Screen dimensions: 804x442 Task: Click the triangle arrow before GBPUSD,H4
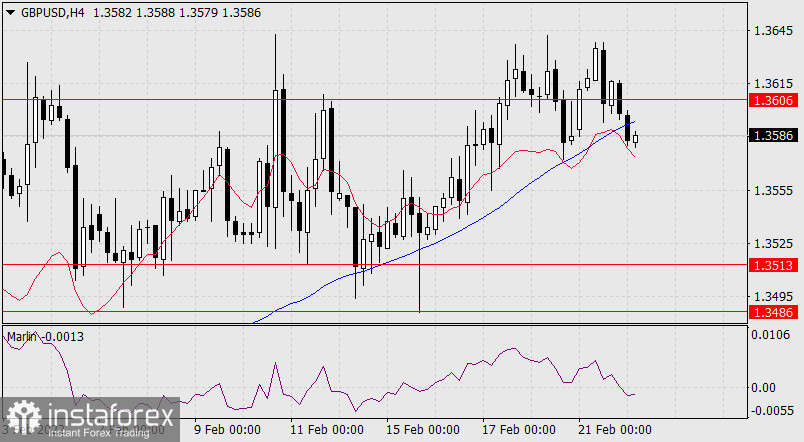10,11
